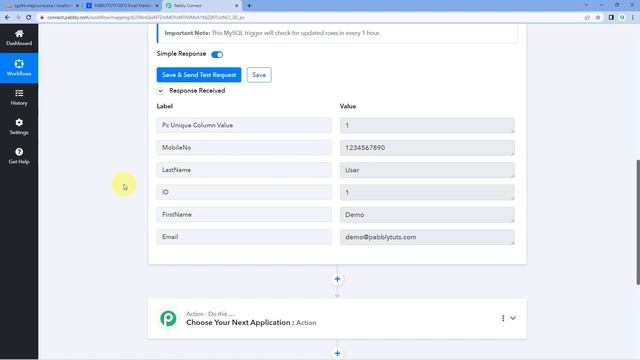Expand the Choose Your Next Application step

[513, 318]
